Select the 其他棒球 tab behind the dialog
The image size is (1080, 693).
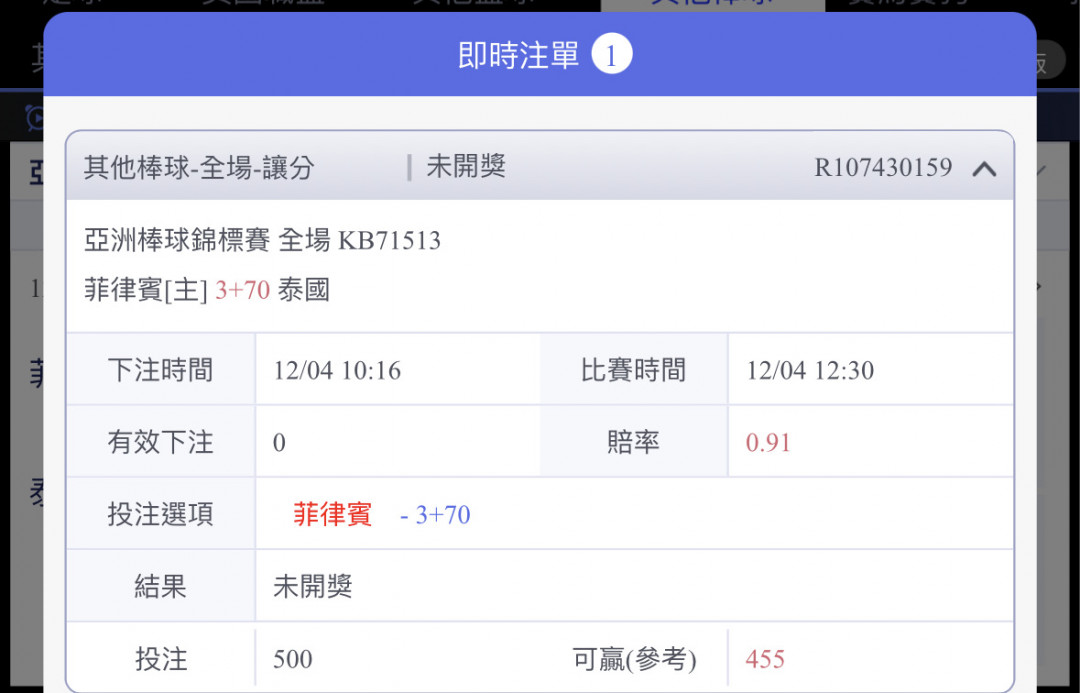point(712,4)
